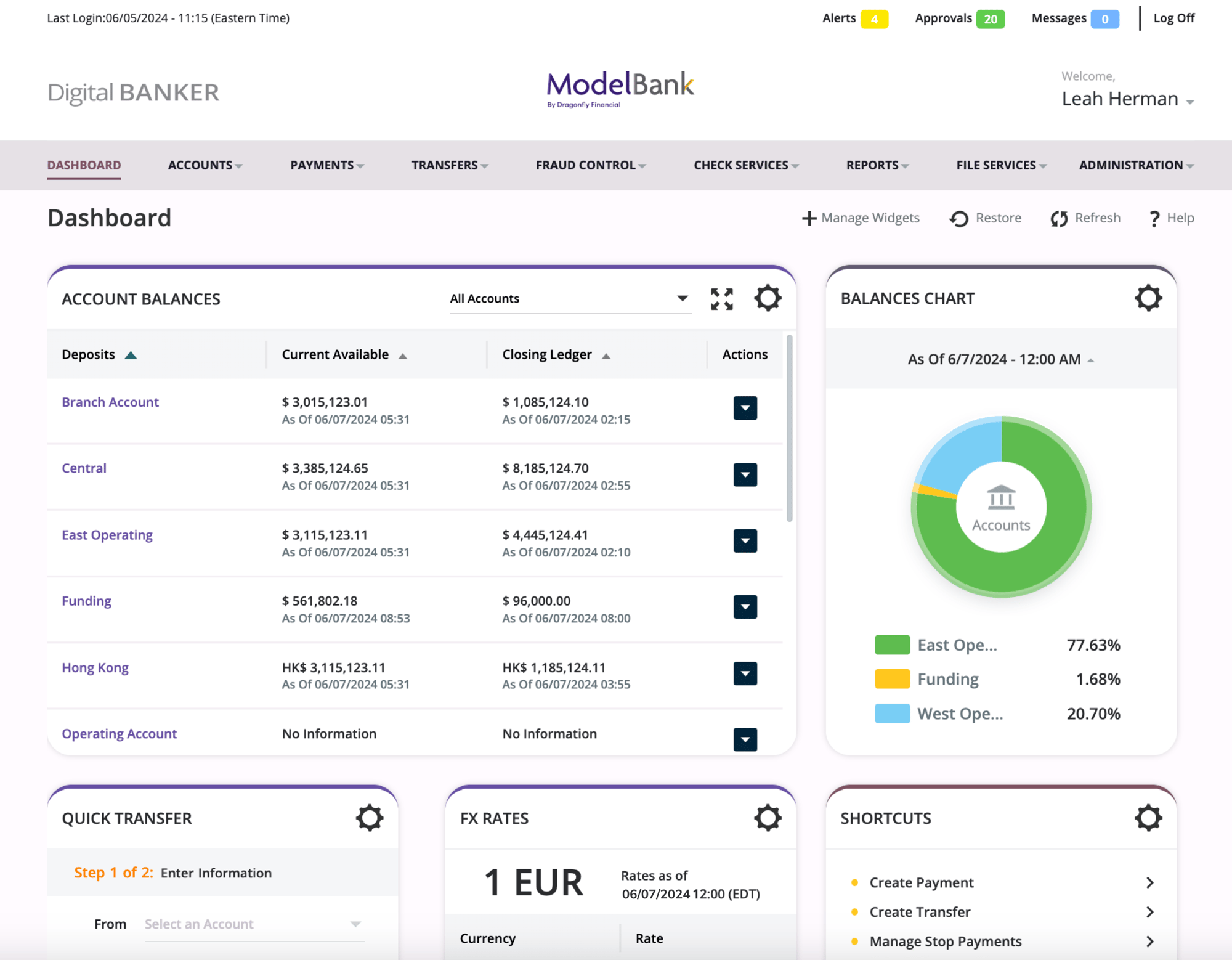This screenshot has width=1232, height=960.
Task: Click the Create Transfer shortcut
Action: pyautogui.click(x=920, y=912)
